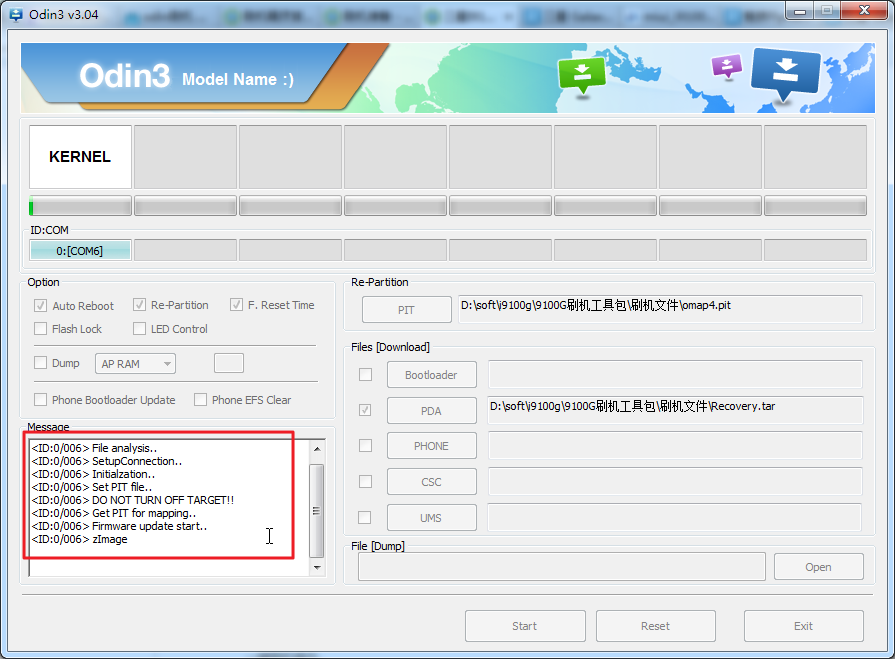Click the green download icon in banner
The width and height of the screenshot is (895, 659).
click(x=582, y=74)
